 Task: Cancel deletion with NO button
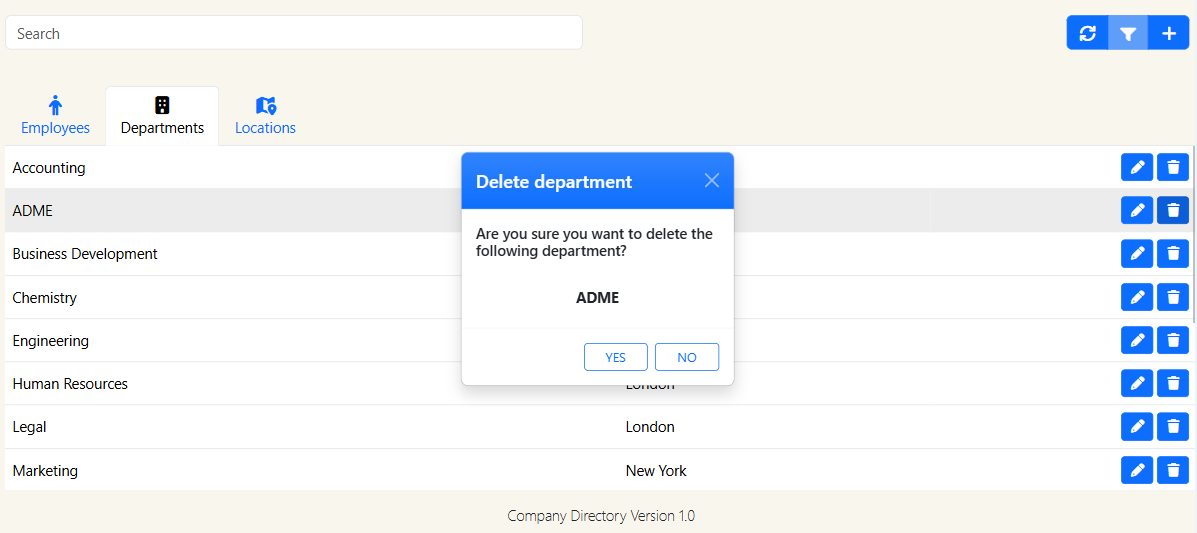coord(687,357)
